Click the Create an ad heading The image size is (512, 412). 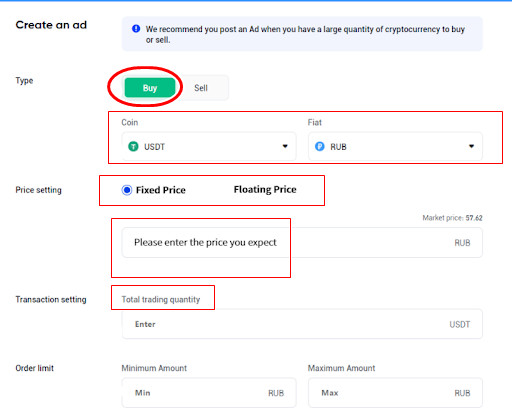(51, 25)
